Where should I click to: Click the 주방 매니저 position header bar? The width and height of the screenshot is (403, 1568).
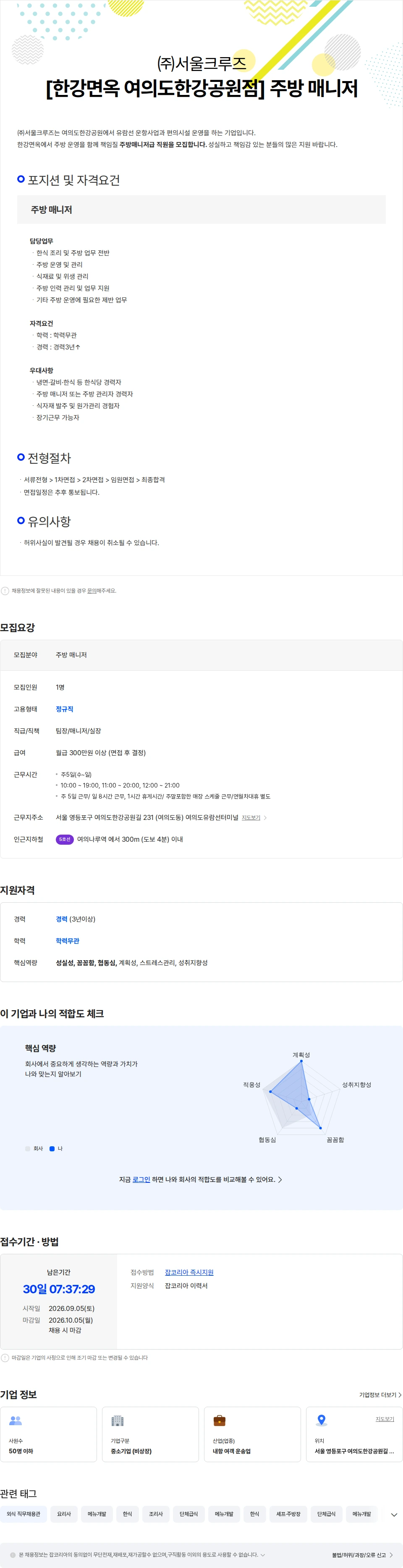[x=201, y=210]
